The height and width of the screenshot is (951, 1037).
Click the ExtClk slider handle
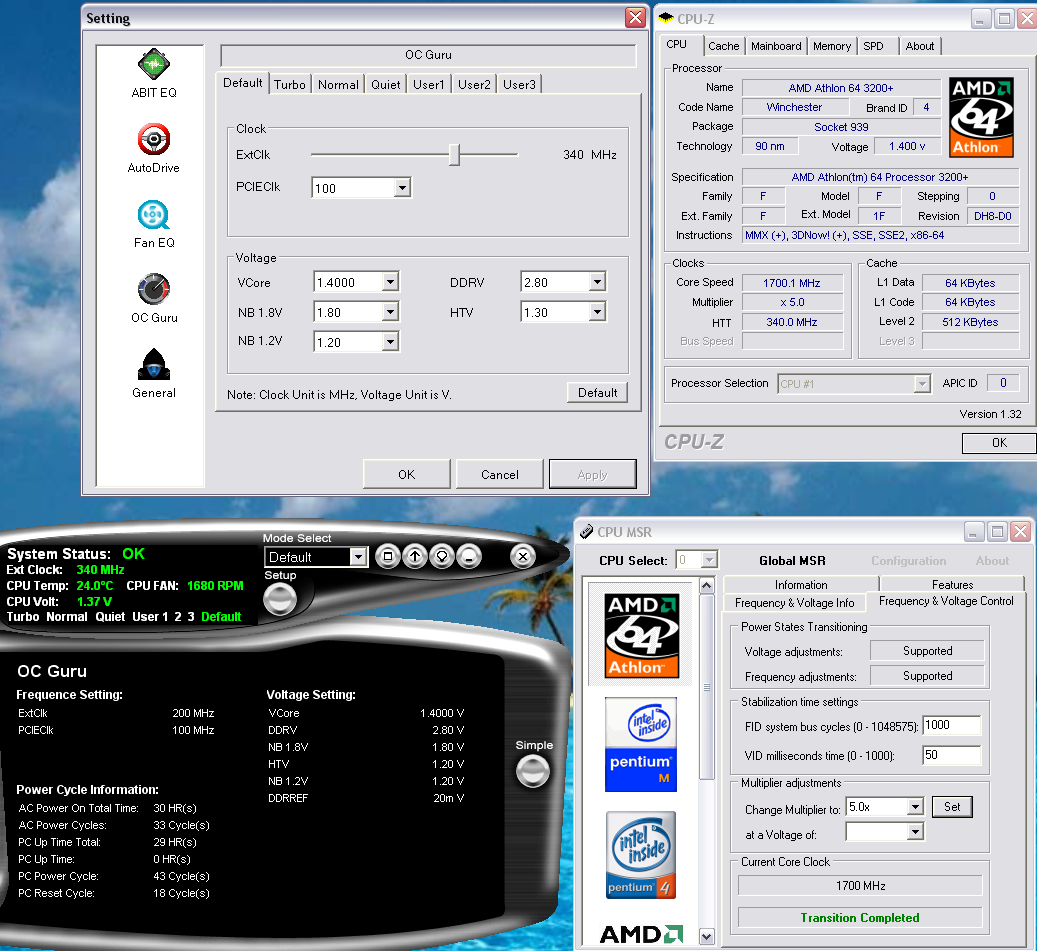coord(454,155)
